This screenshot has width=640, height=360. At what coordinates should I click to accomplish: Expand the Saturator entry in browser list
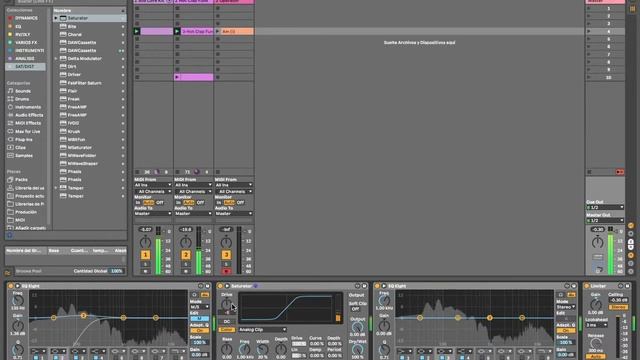coord(56,18)
